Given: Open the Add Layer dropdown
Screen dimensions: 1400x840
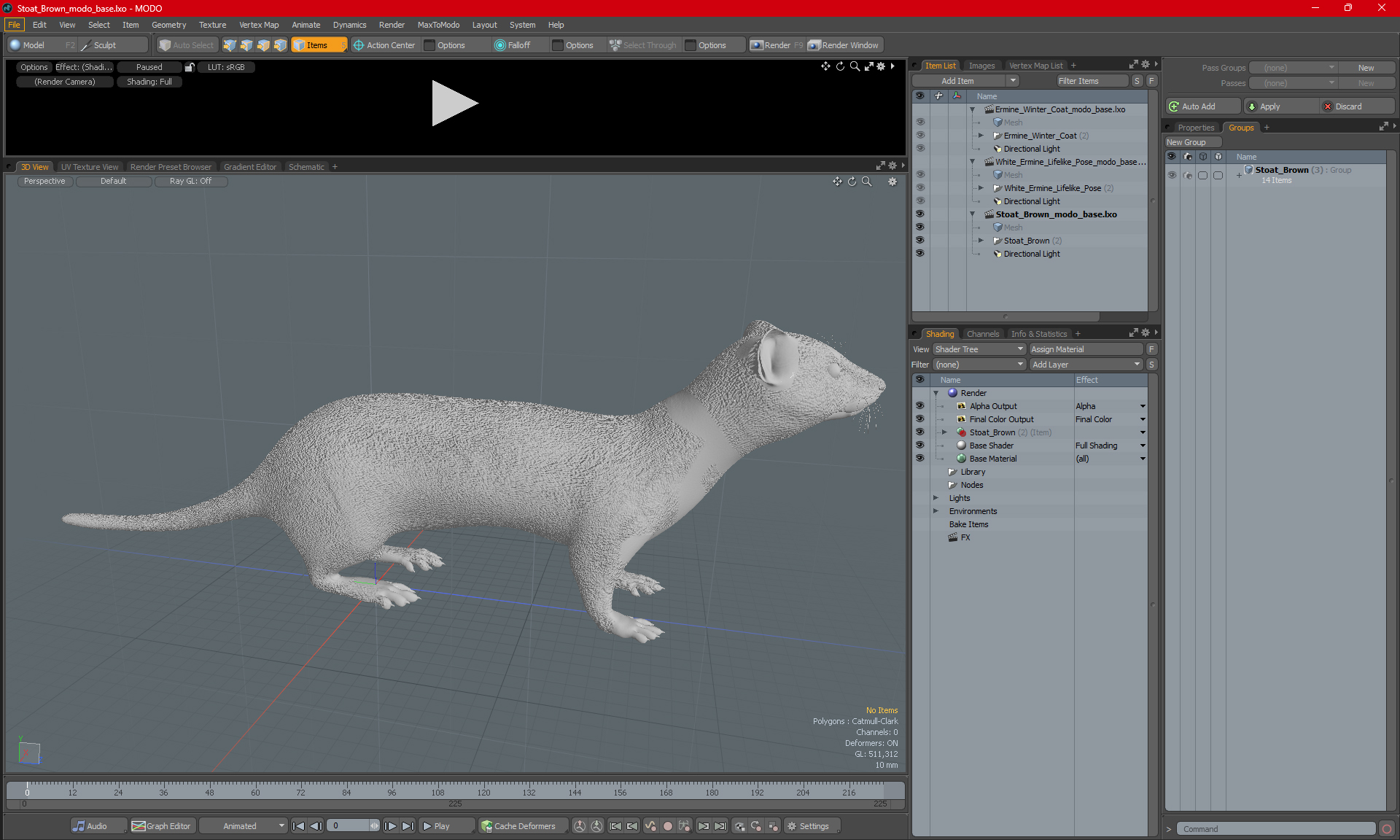Looking at the screenshot, I should point(1086,365).
